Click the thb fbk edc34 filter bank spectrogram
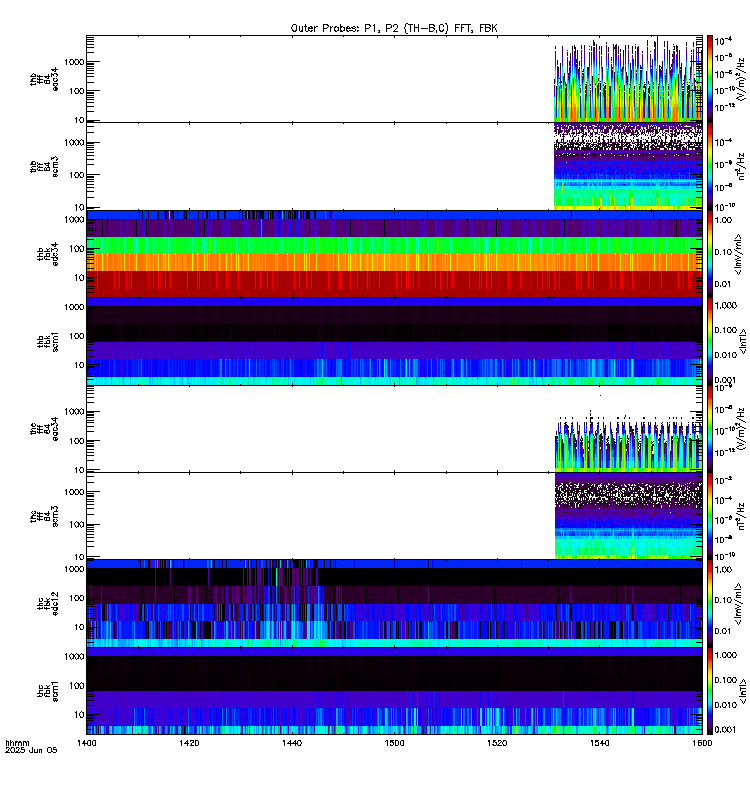This screenshot has width=750, height=800. pos(394,254)
